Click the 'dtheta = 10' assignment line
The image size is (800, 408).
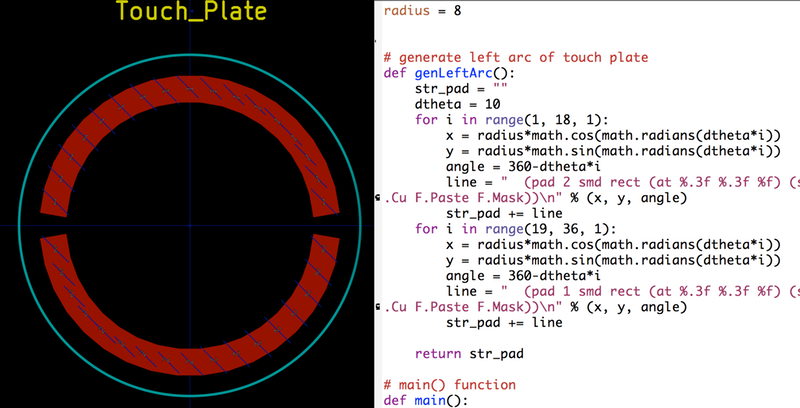point(457,104)
